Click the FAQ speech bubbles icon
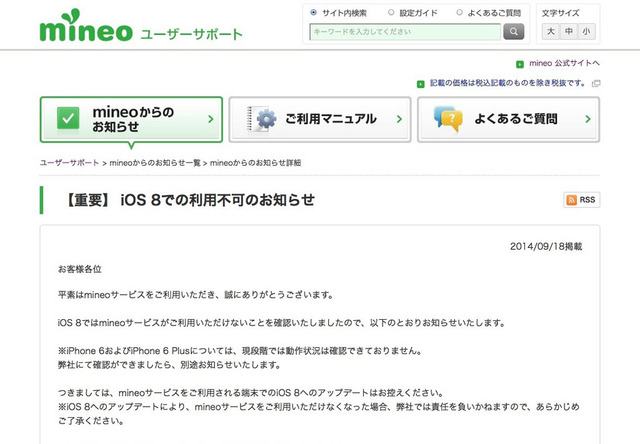The height and width of the screenshot is (444, 640). (x=447, y=119)
